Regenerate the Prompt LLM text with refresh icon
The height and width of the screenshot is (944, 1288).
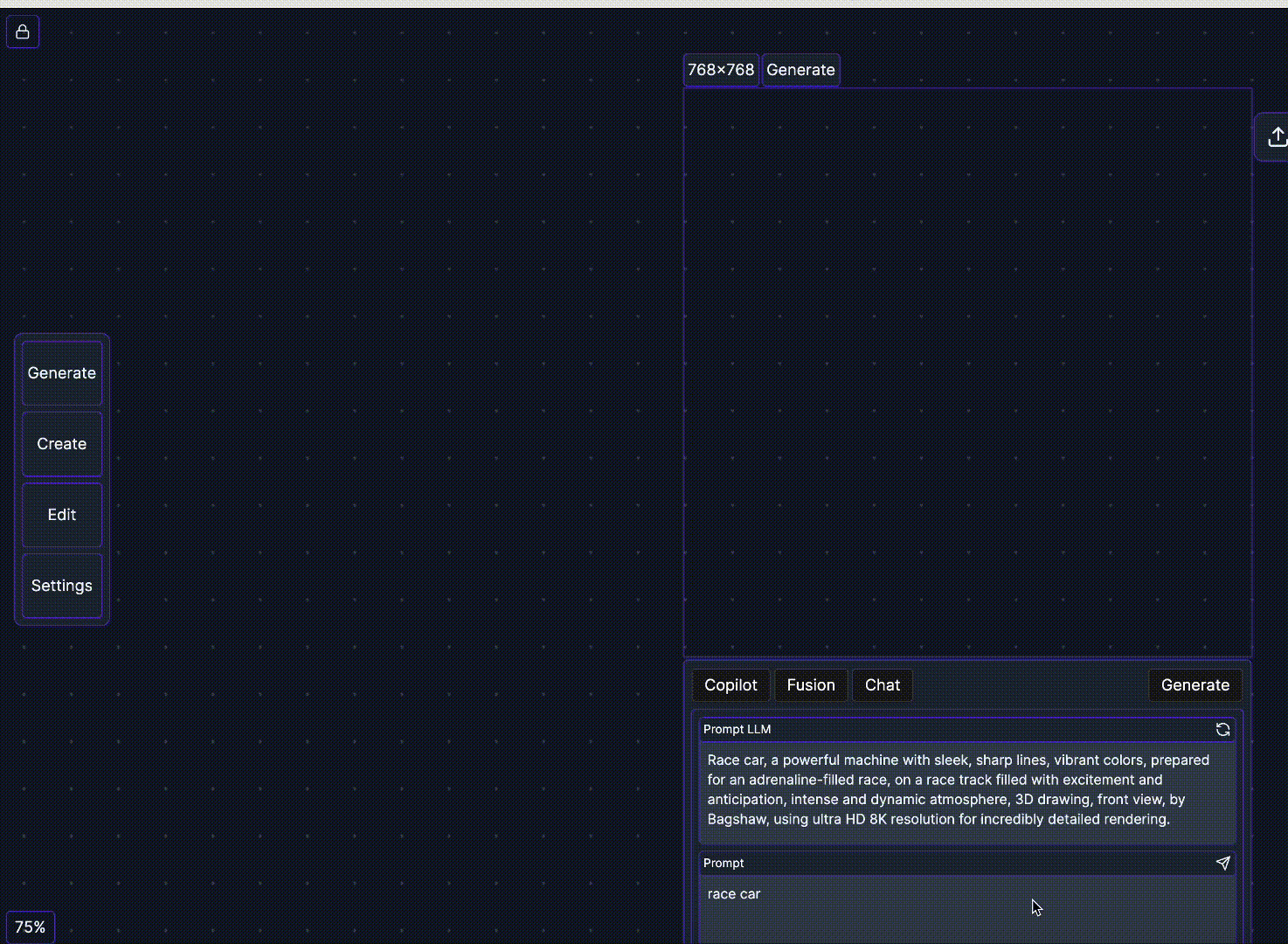(1222, 729)
